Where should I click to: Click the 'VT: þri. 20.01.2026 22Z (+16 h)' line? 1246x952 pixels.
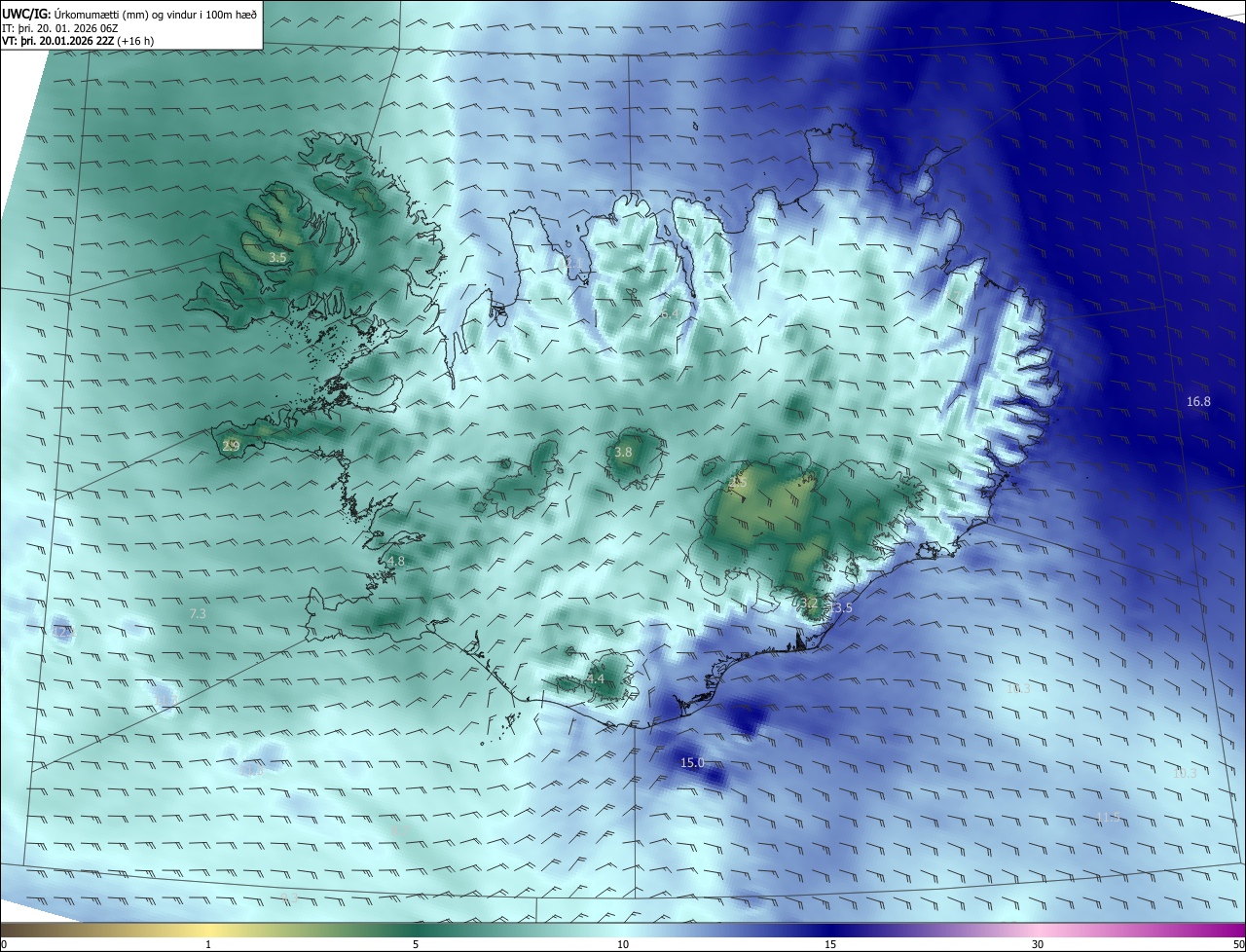click(x=78, y=40)
